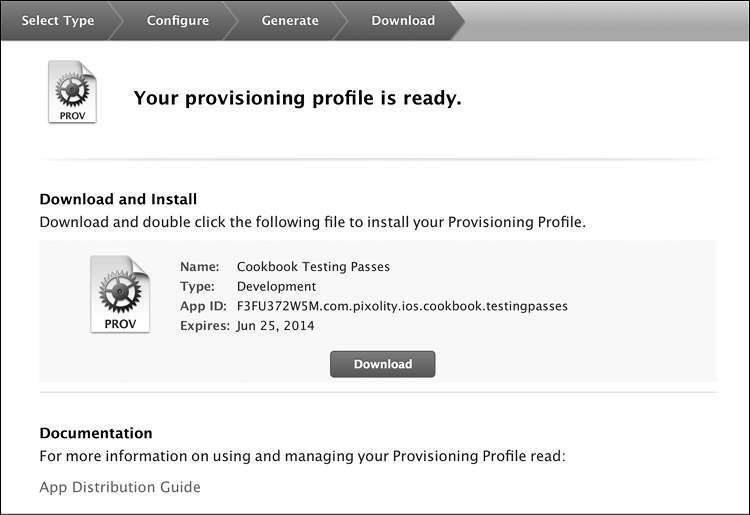Click the PROV icon beside the ready heading
This screenshot has height=515, width=750.
click(x=72, y=92)
